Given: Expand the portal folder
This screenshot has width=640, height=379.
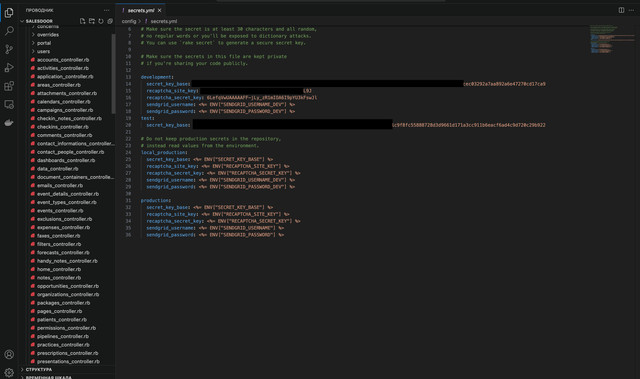Looking at the screenshot, I should 44,43.
